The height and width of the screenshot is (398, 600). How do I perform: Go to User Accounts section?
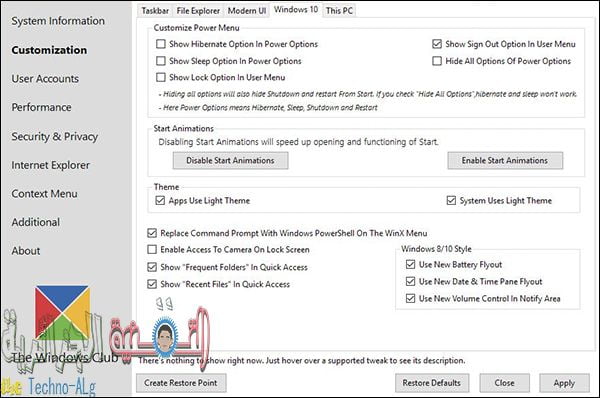[x=45, y=79]
